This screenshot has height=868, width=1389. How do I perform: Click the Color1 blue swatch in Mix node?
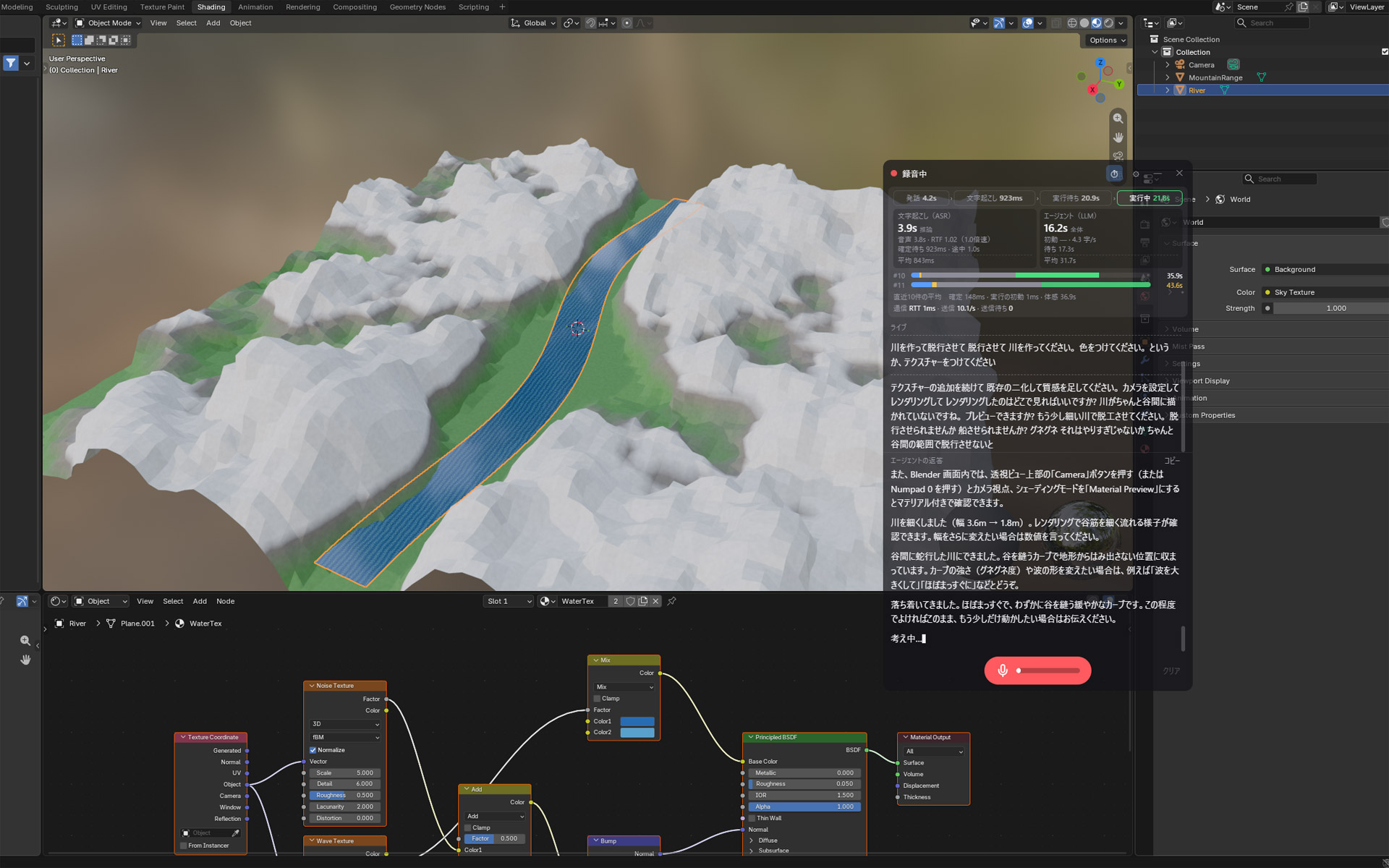pyautogui.click(x=637, y=721)
